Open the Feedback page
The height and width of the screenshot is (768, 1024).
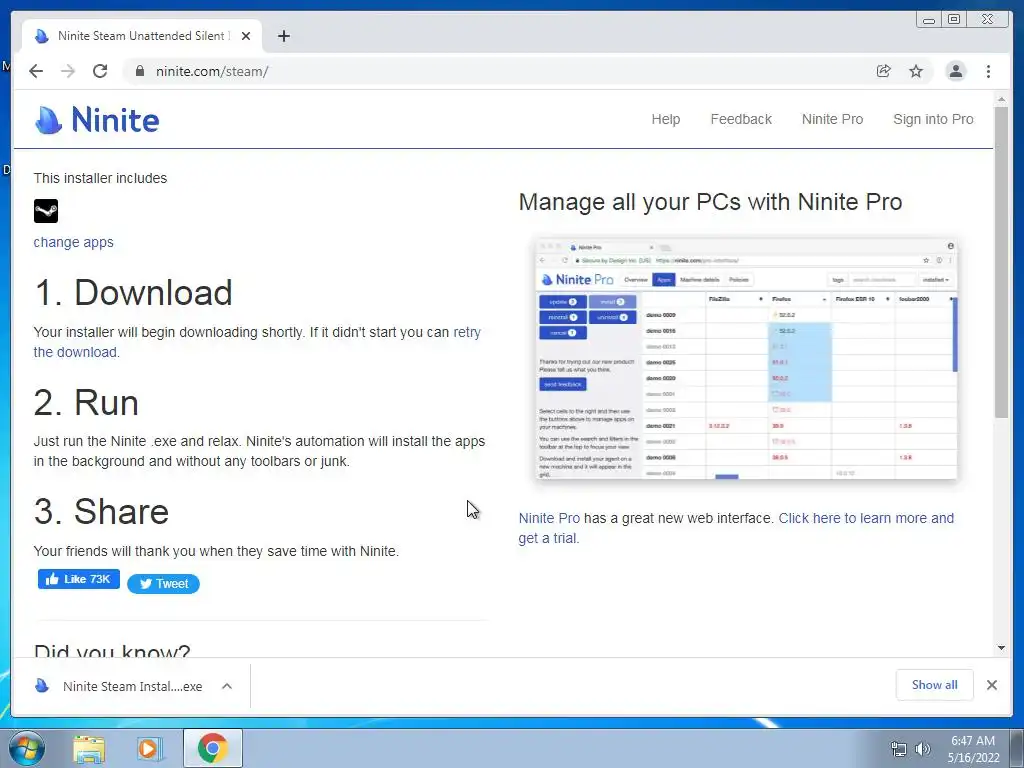(x=741, y=119)
